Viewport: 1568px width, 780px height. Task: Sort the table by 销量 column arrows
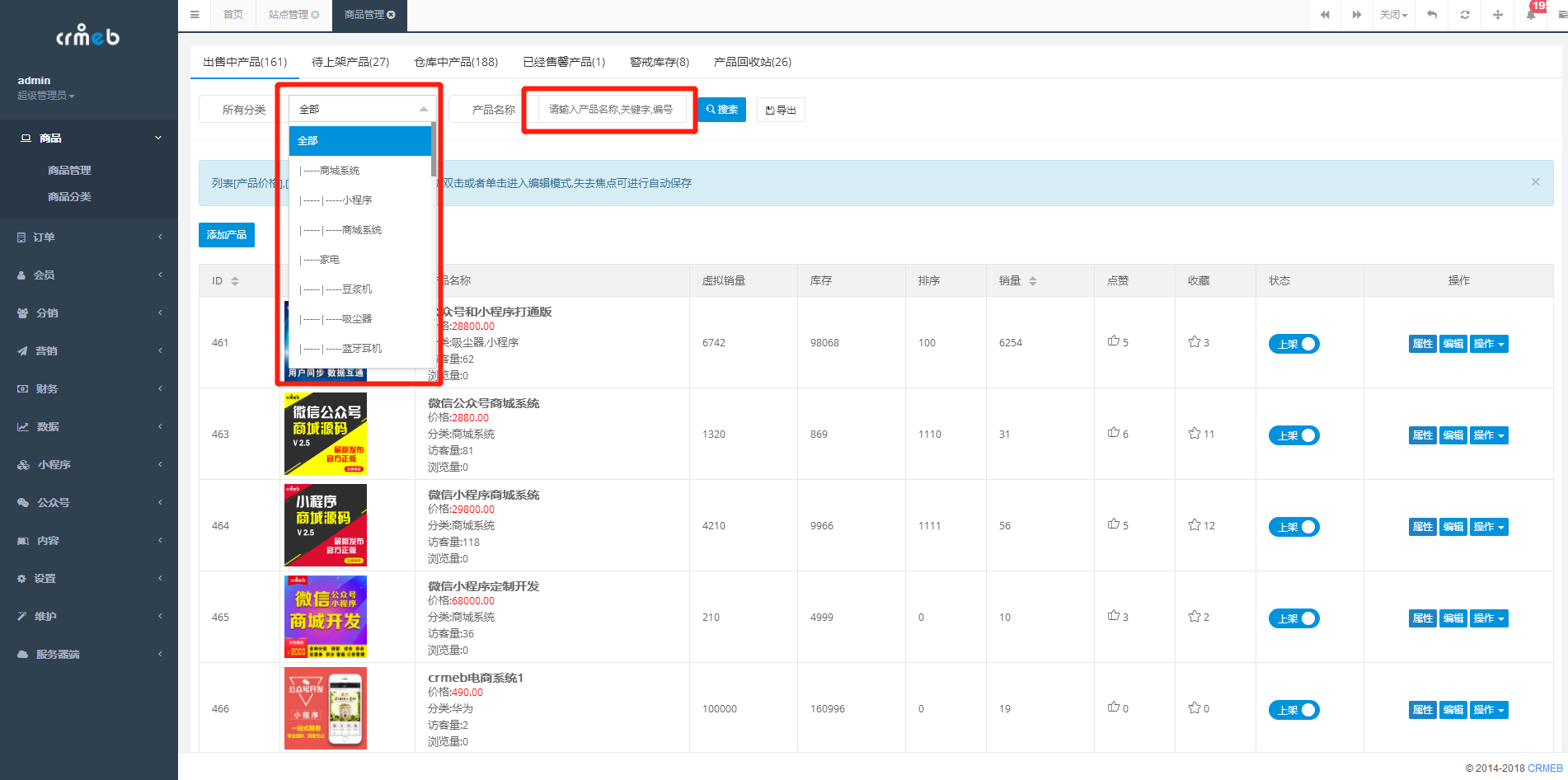click(x=1033, y=281)
